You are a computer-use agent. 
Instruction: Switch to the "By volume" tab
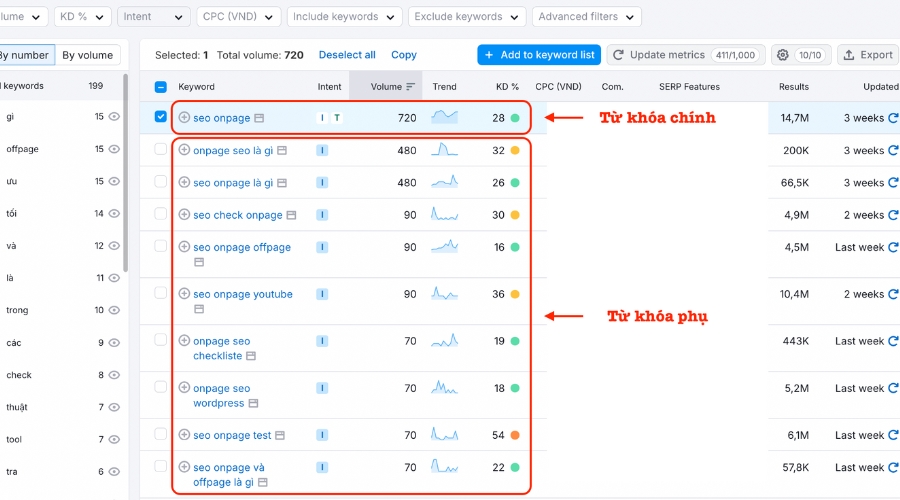(x=88, y=55)
